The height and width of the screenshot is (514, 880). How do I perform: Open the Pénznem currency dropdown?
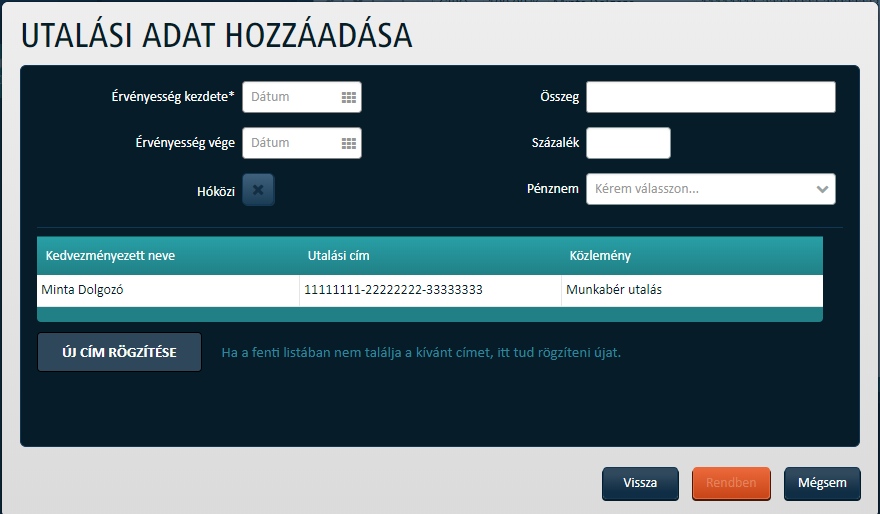click(711, 189)
